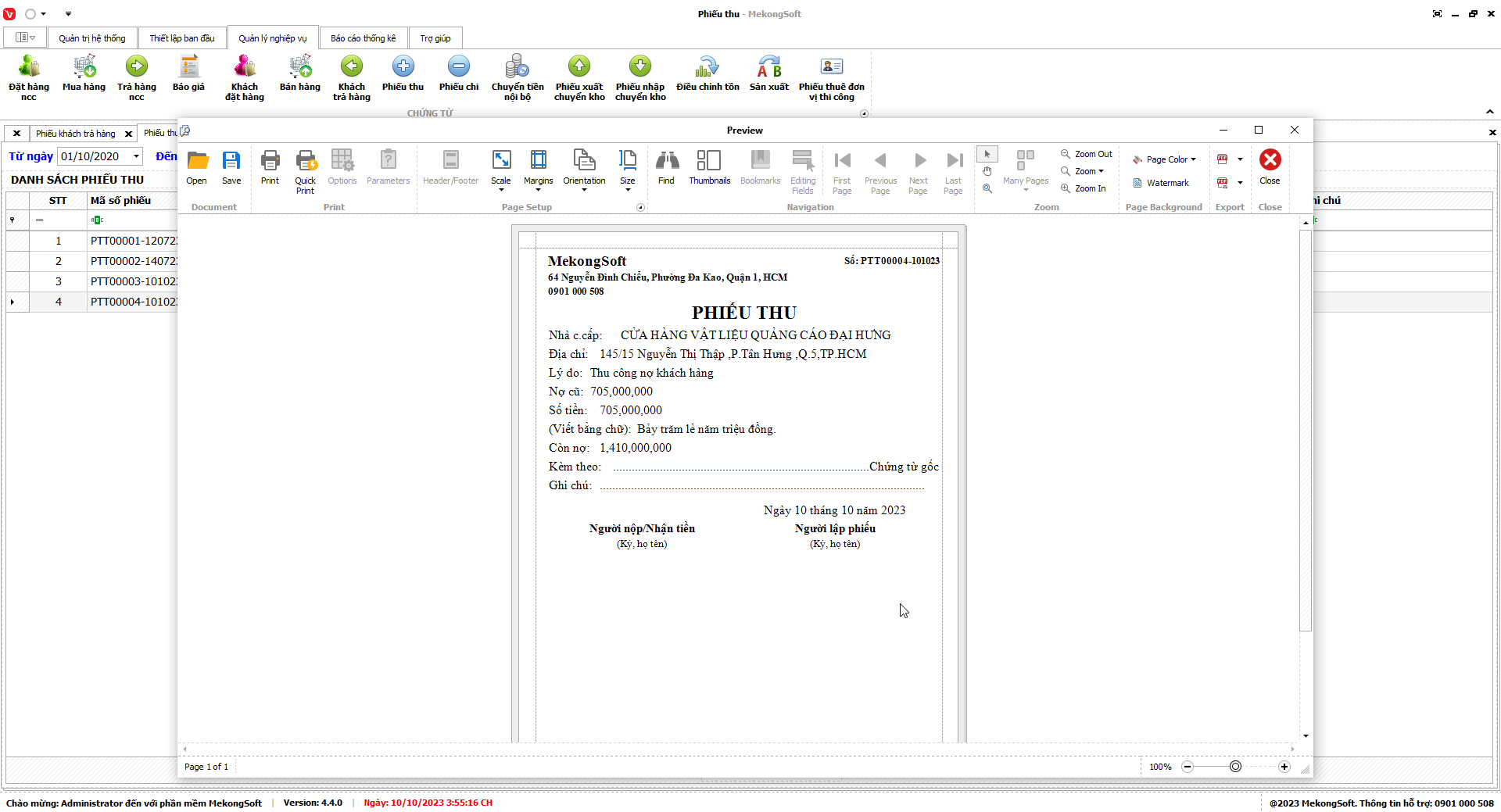Open paper Size dropdown
Screen dimensions: 1501x812
(x=628, y=170)
